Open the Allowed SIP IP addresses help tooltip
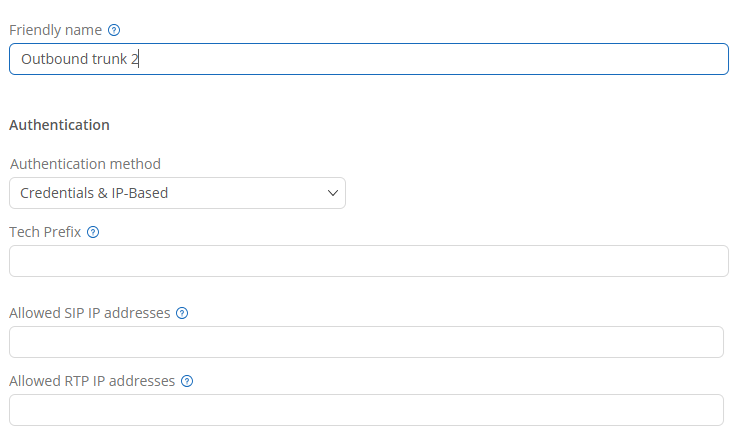Screen dimensions: 752x433 (x=182, y=313)
